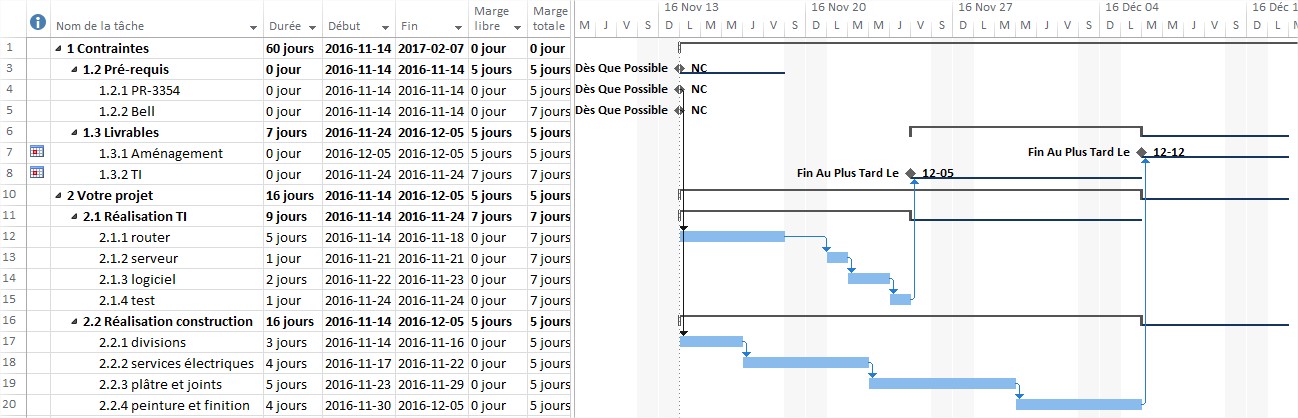1298x418 pixels.
Task: Click the Marge libre column header
Action: point(494,19)
